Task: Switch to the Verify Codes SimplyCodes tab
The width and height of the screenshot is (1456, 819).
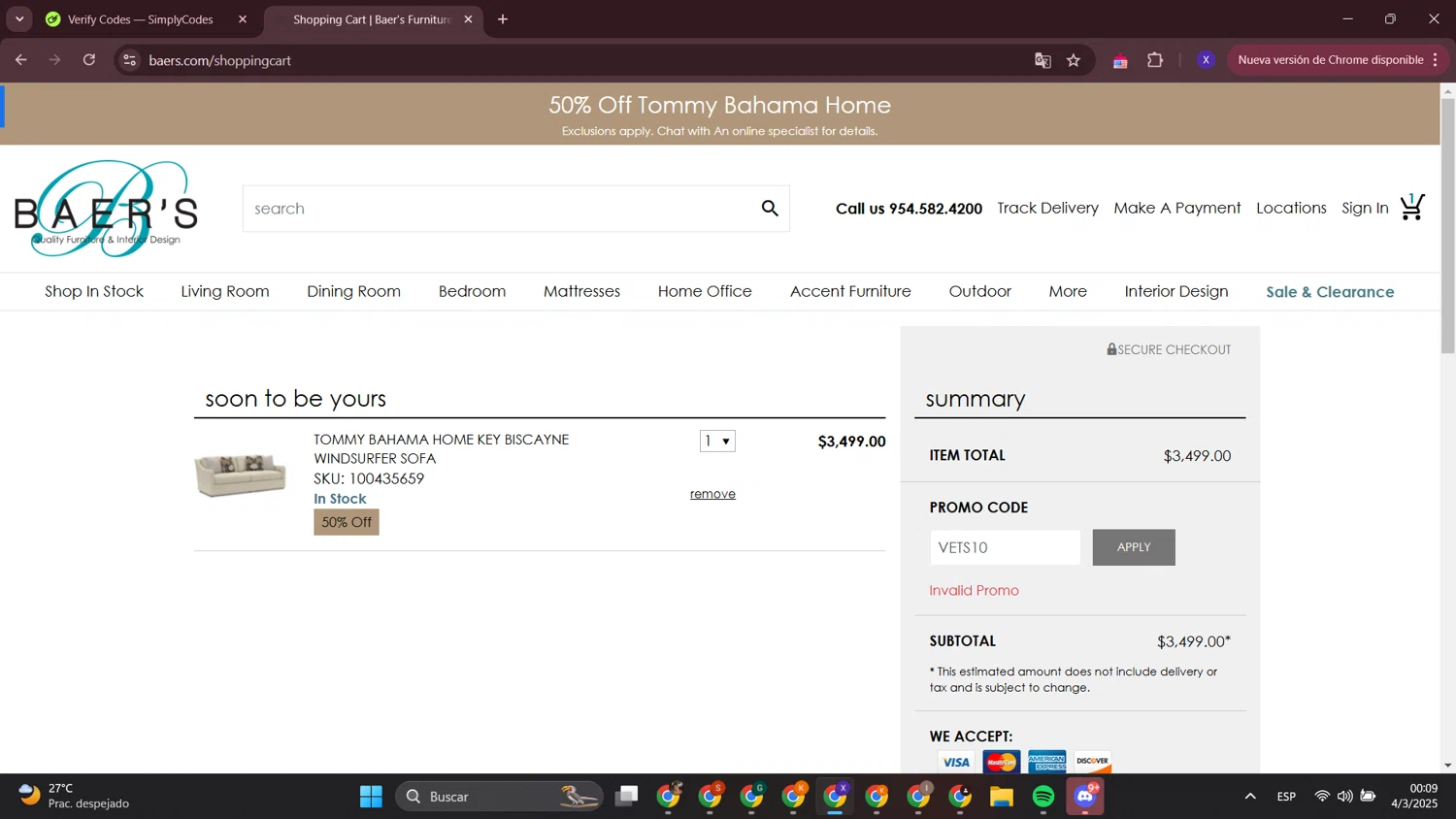Action: point(141,19)
